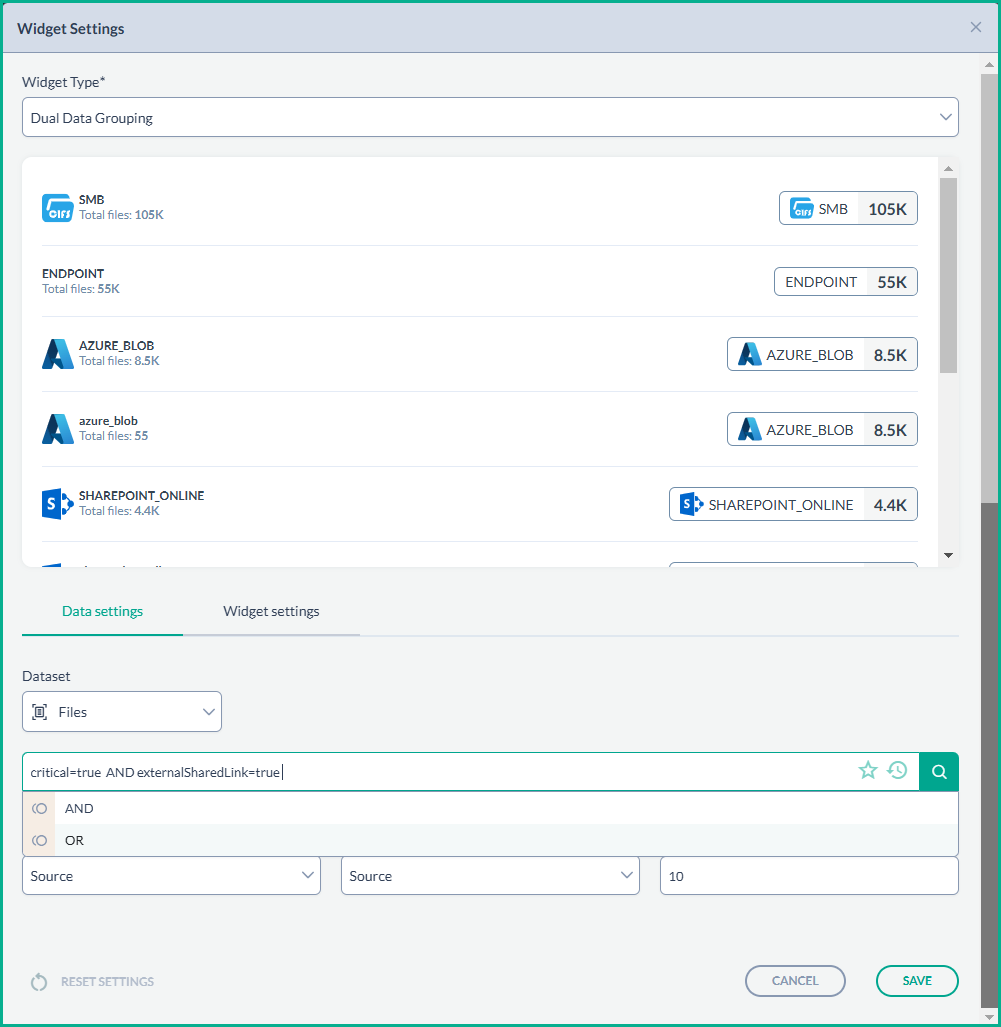The image size is (1001, 1027).
Task: Switch to the Widget settings tab
Action: [271, 611]
